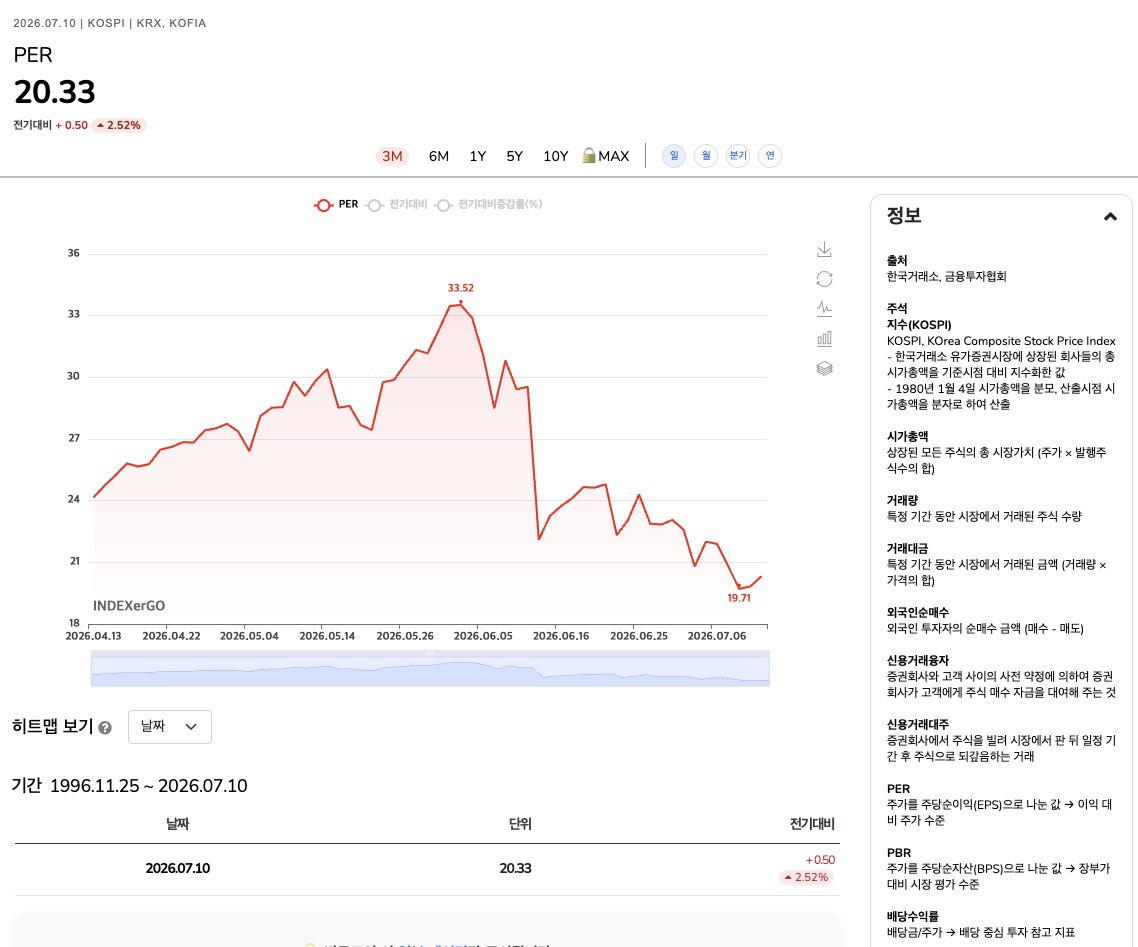Toggle the PER series legend
This screenshot has width=1138, height=947.
pyautogui.click(x=336, y=205)
